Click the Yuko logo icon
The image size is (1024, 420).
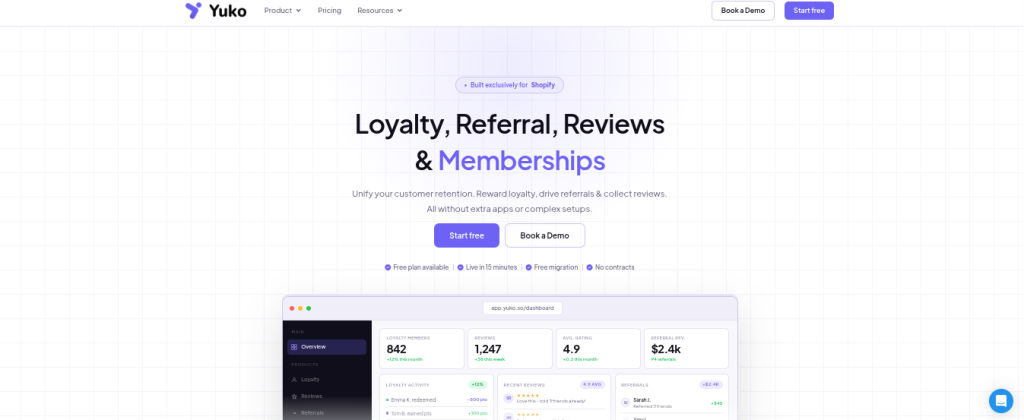pyautogui.click(x=193, y=10)
